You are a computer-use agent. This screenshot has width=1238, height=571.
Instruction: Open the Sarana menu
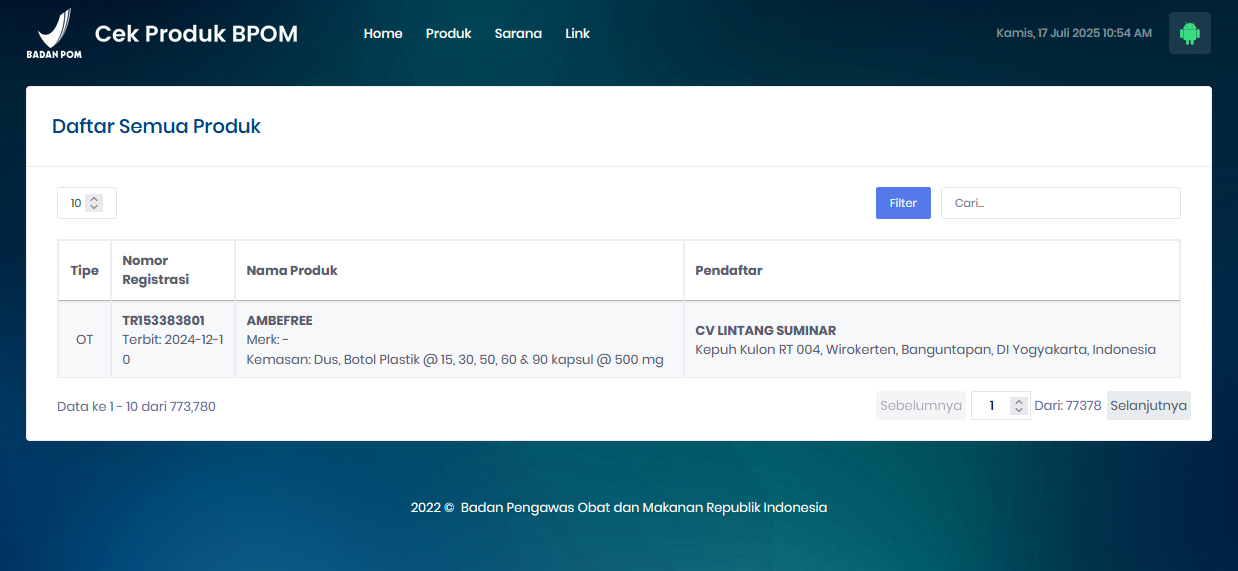(518, 34)
